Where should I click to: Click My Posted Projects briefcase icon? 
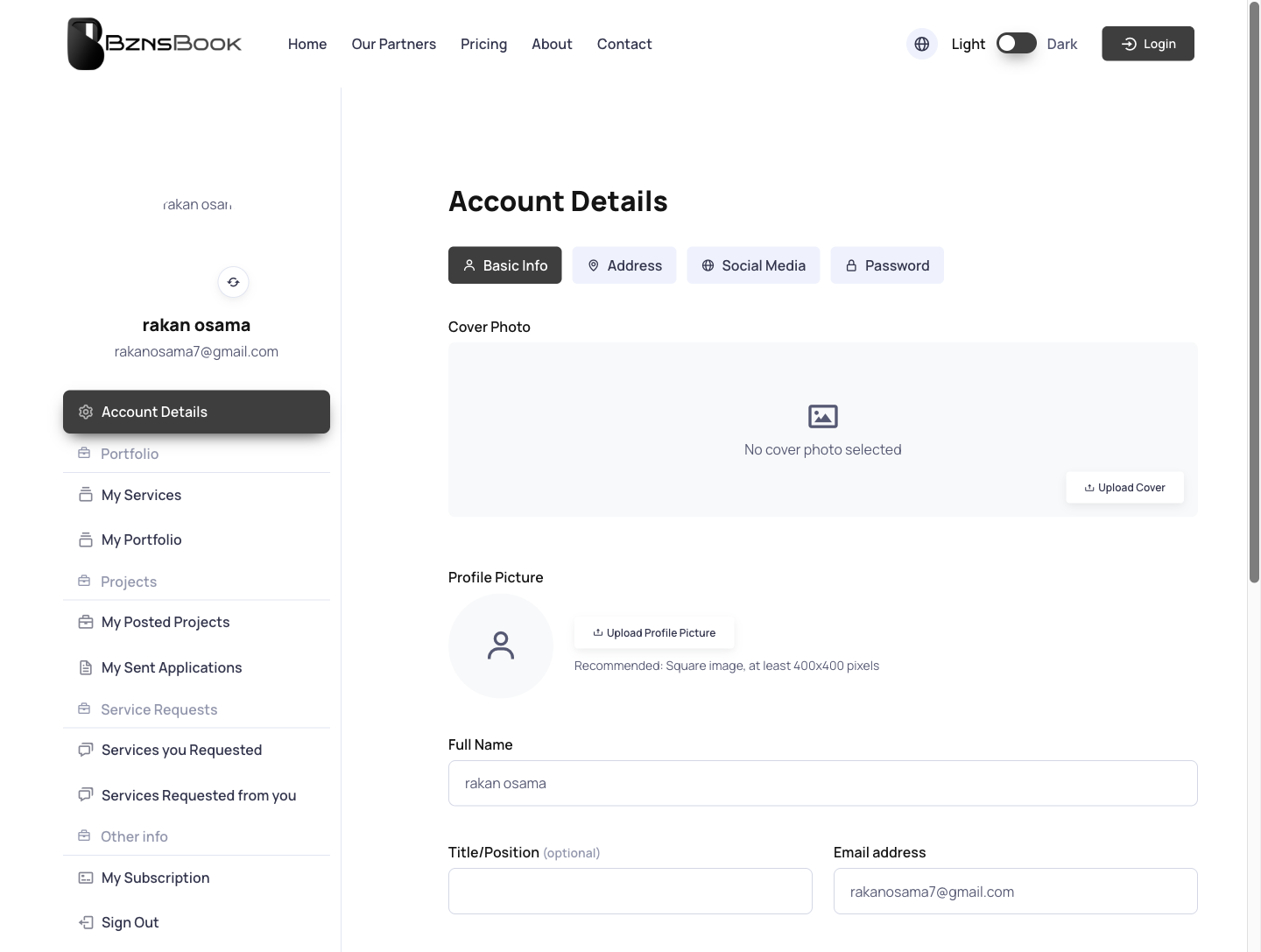click(x=86, y=622)
